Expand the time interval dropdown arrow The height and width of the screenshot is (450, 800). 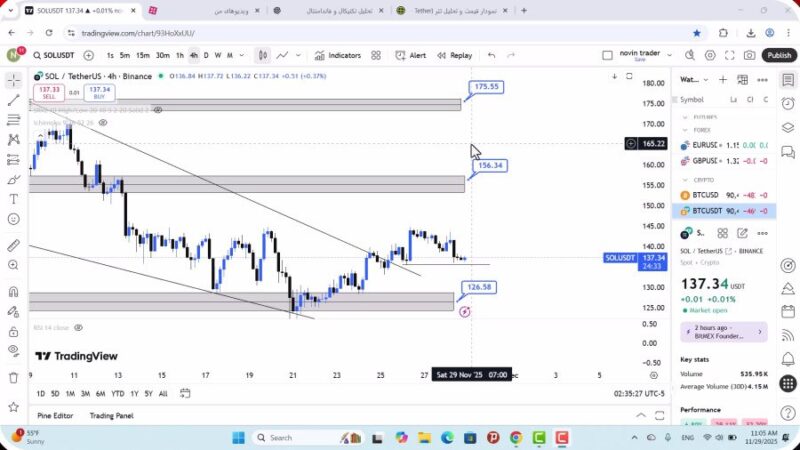241,56
